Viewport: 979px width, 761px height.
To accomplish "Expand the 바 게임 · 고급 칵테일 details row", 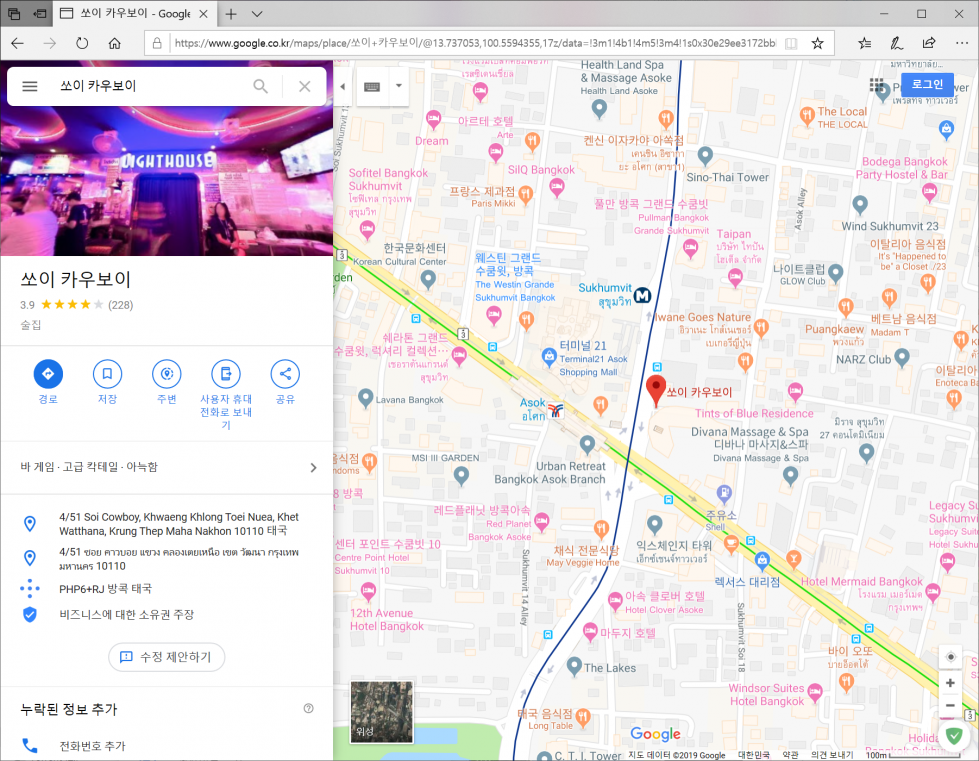I will click(167, 467).
